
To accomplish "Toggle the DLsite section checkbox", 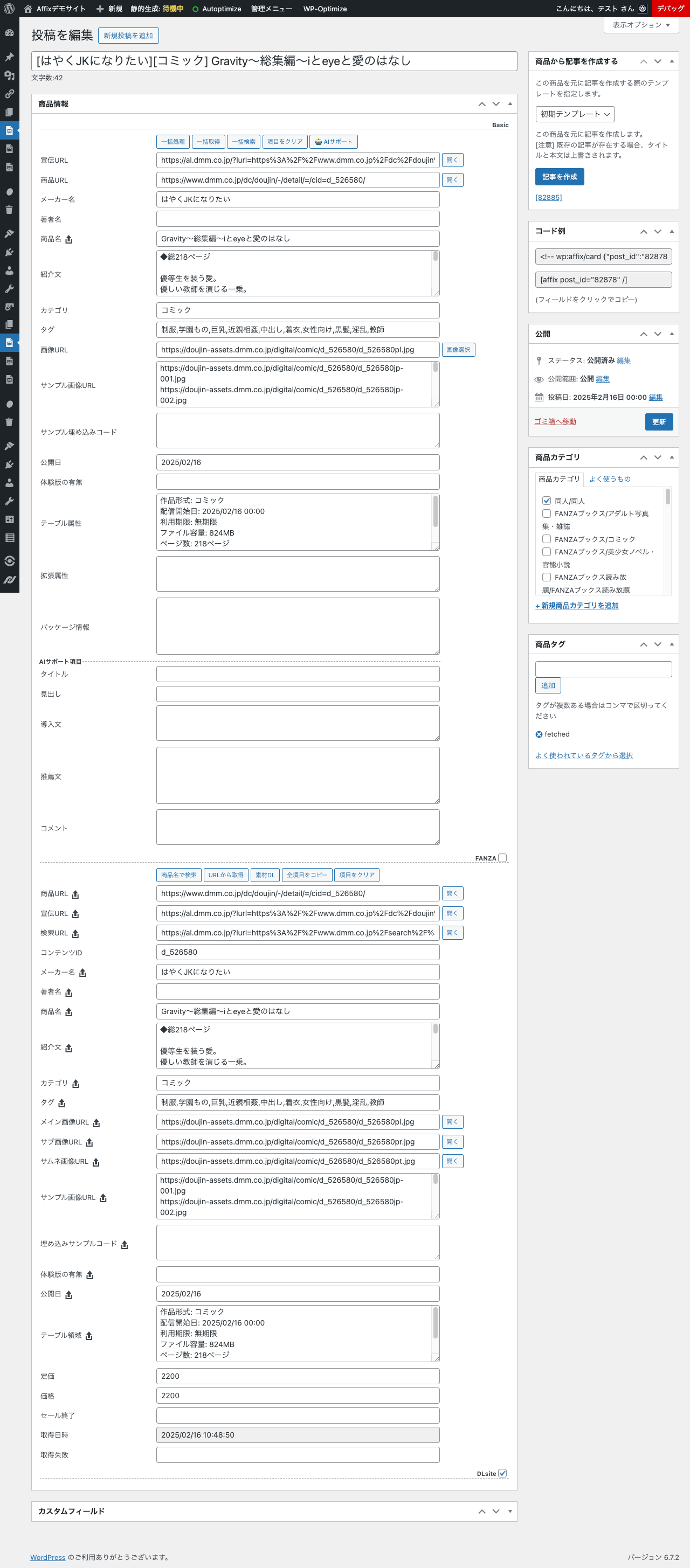I will click(x=502, y=1473).
